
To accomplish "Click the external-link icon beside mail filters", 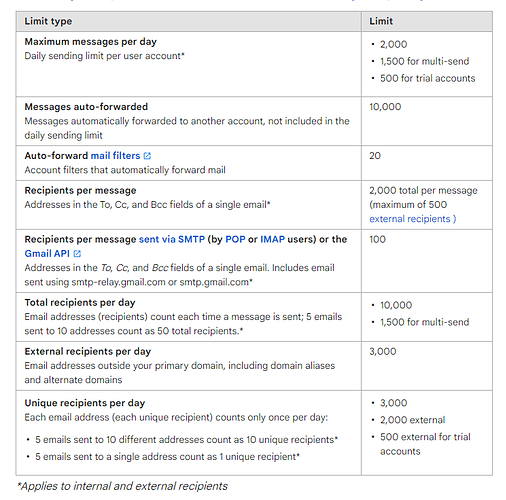I will click(x=147, y=156).
